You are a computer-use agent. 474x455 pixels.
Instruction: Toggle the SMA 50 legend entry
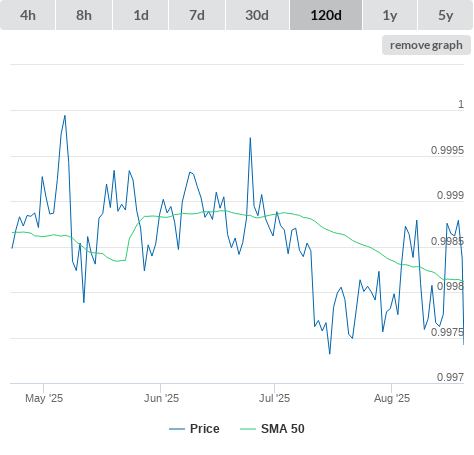(283, 429)
